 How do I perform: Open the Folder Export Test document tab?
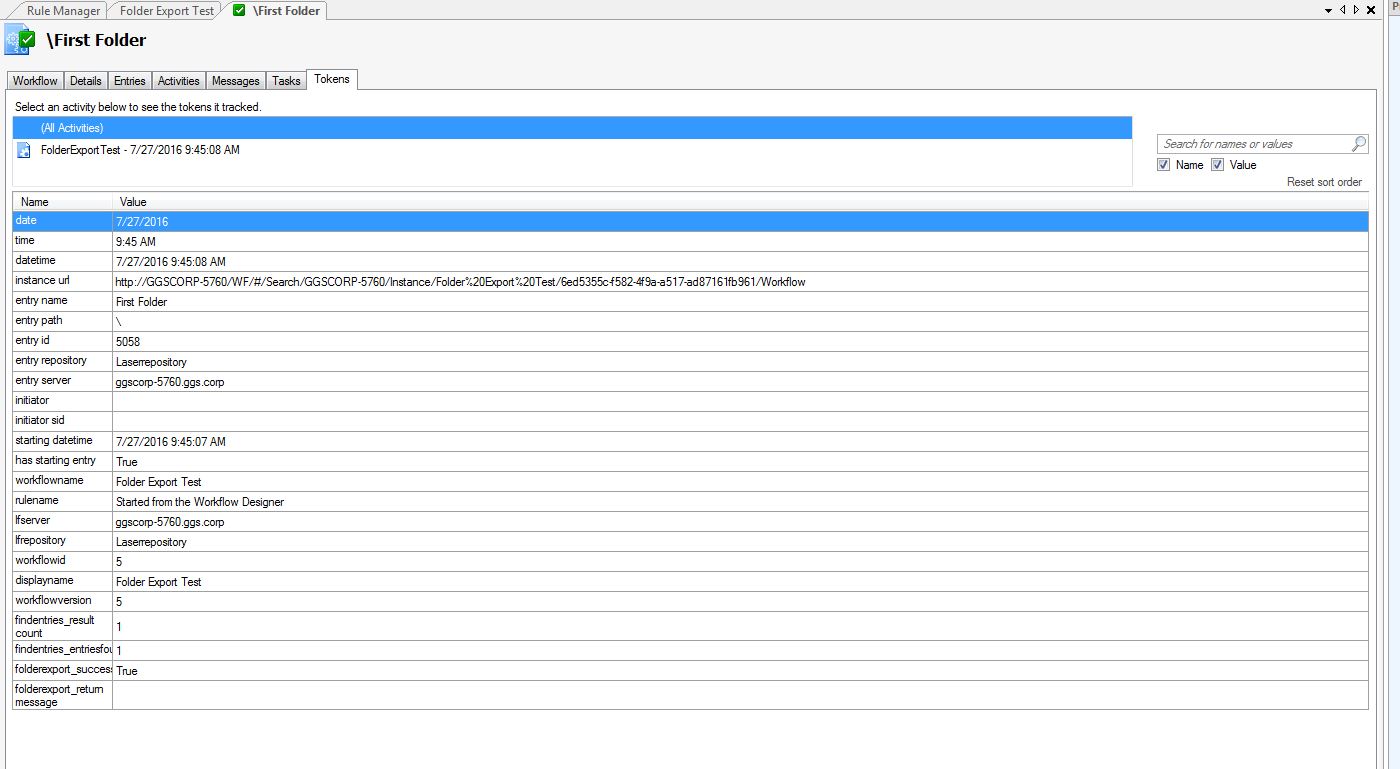click(x=166, y=11)
